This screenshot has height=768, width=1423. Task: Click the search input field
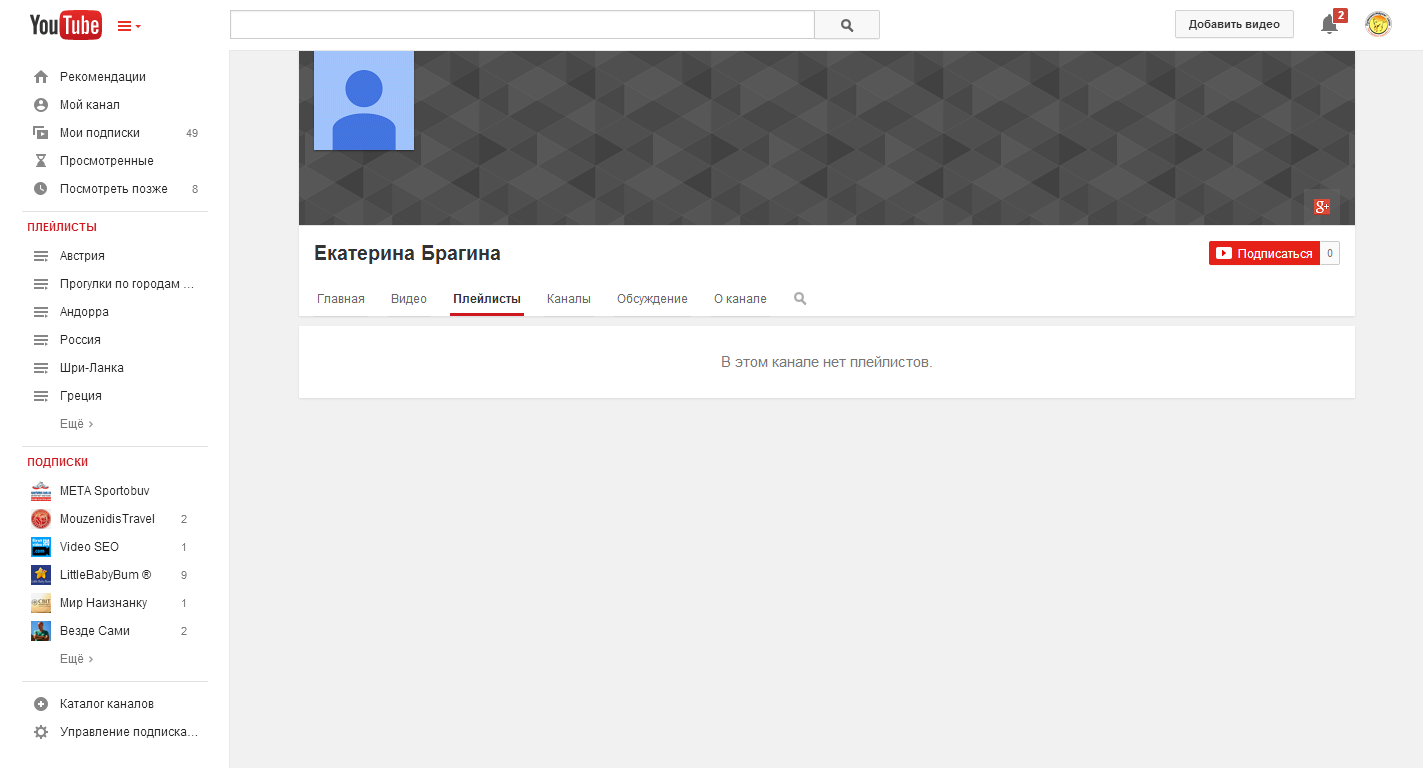[522, 25]
